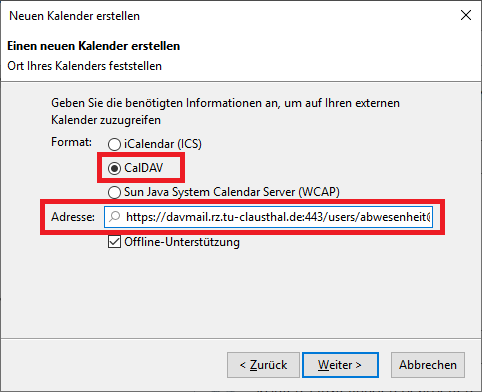Click the iCalendar (ICS) label text
Viewport: 482px width, 392px height.
click(163, 144)
